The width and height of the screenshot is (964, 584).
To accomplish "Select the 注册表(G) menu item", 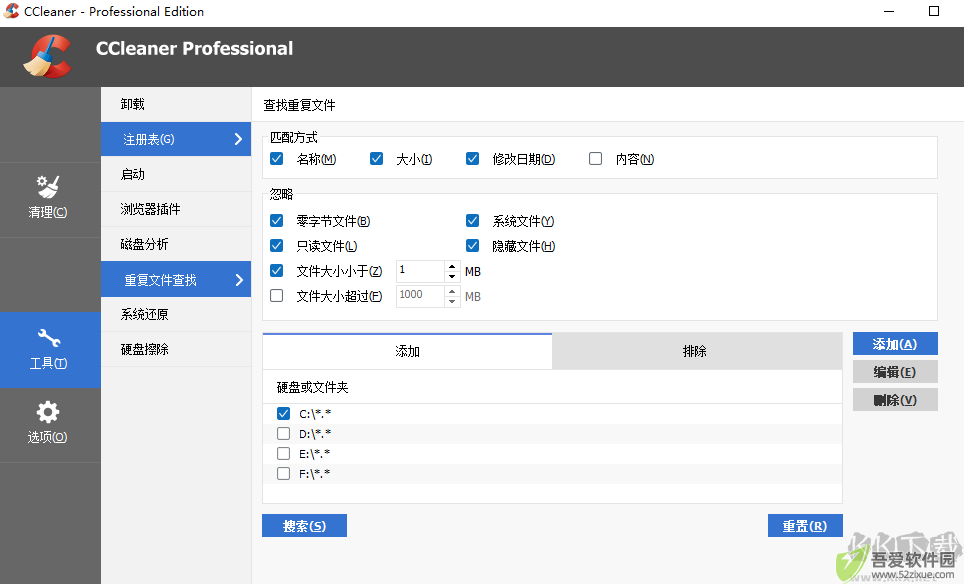I will (176, 140).
